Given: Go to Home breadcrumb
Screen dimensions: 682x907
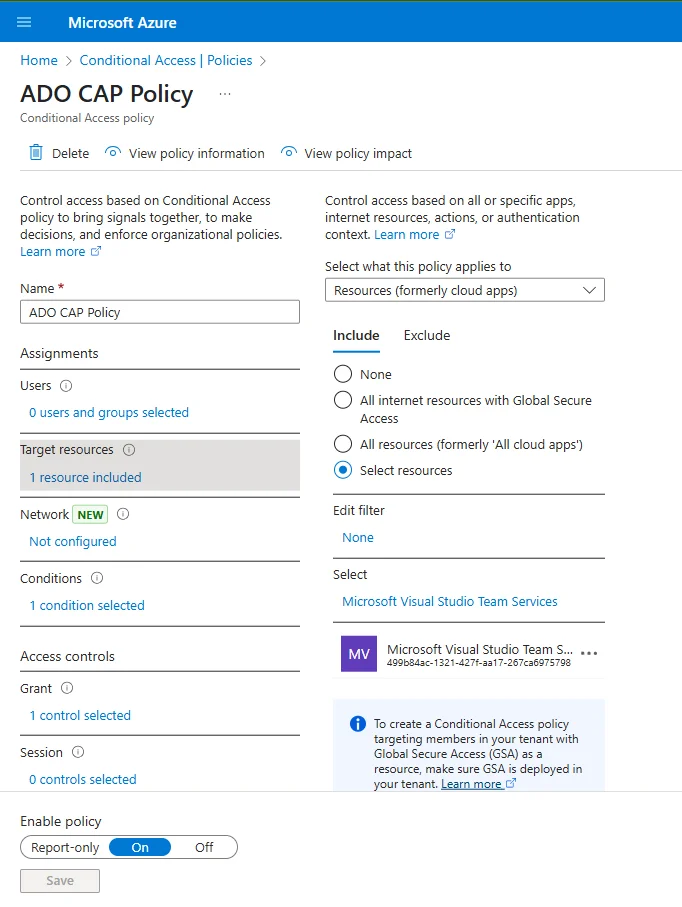Looking at the screenshot, I should point(39,60).
